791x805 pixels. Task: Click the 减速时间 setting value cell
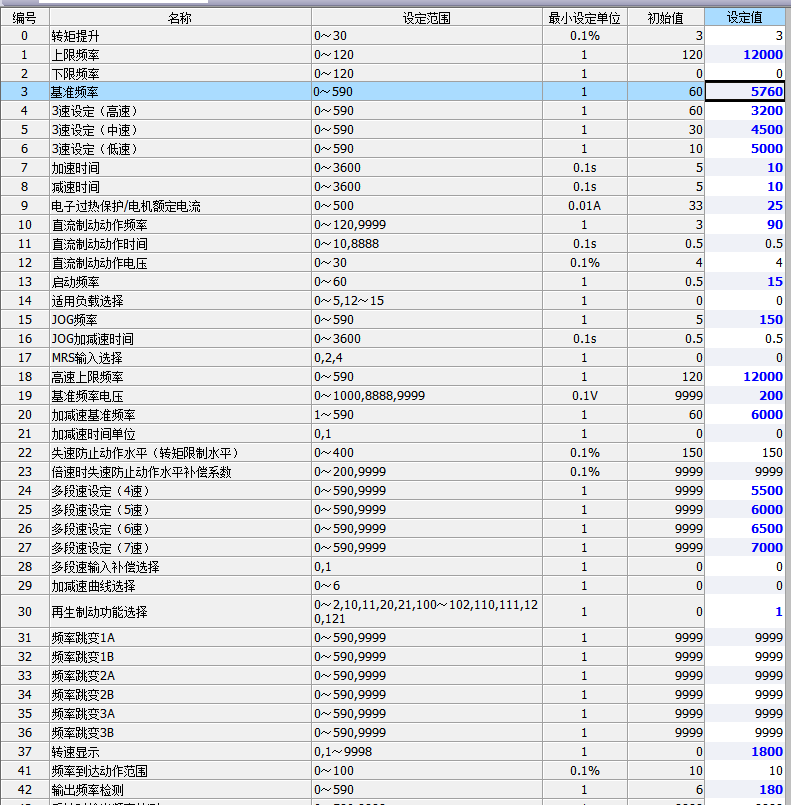tap(746, 187)
